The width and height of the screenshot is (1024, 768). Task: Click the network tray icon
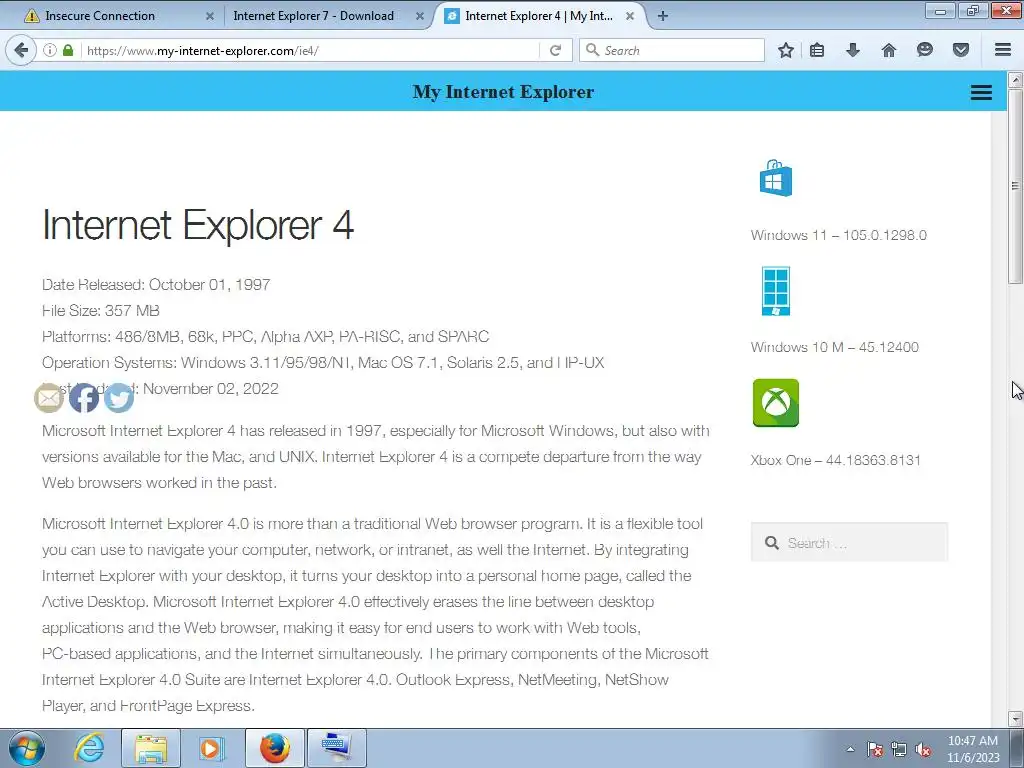[899, 750]
